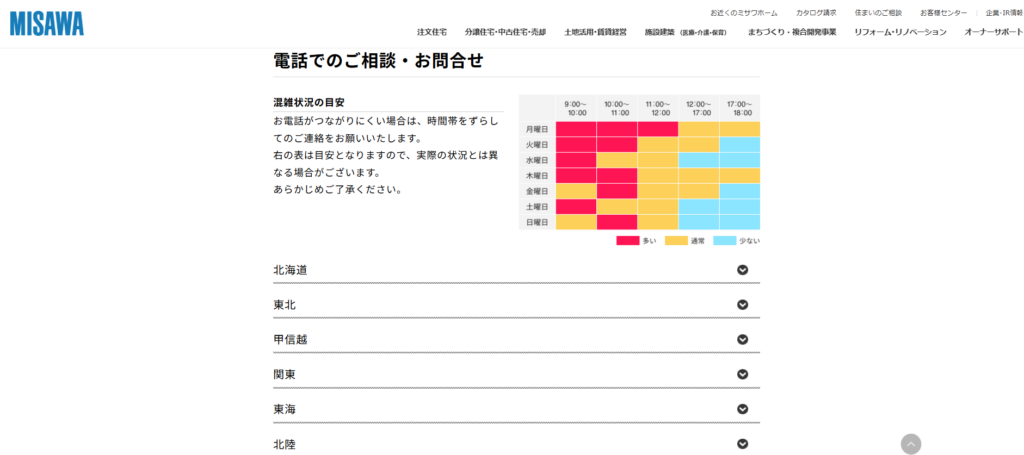
Task: Open the 注文住宅 menu
Action: coord(431,32)
